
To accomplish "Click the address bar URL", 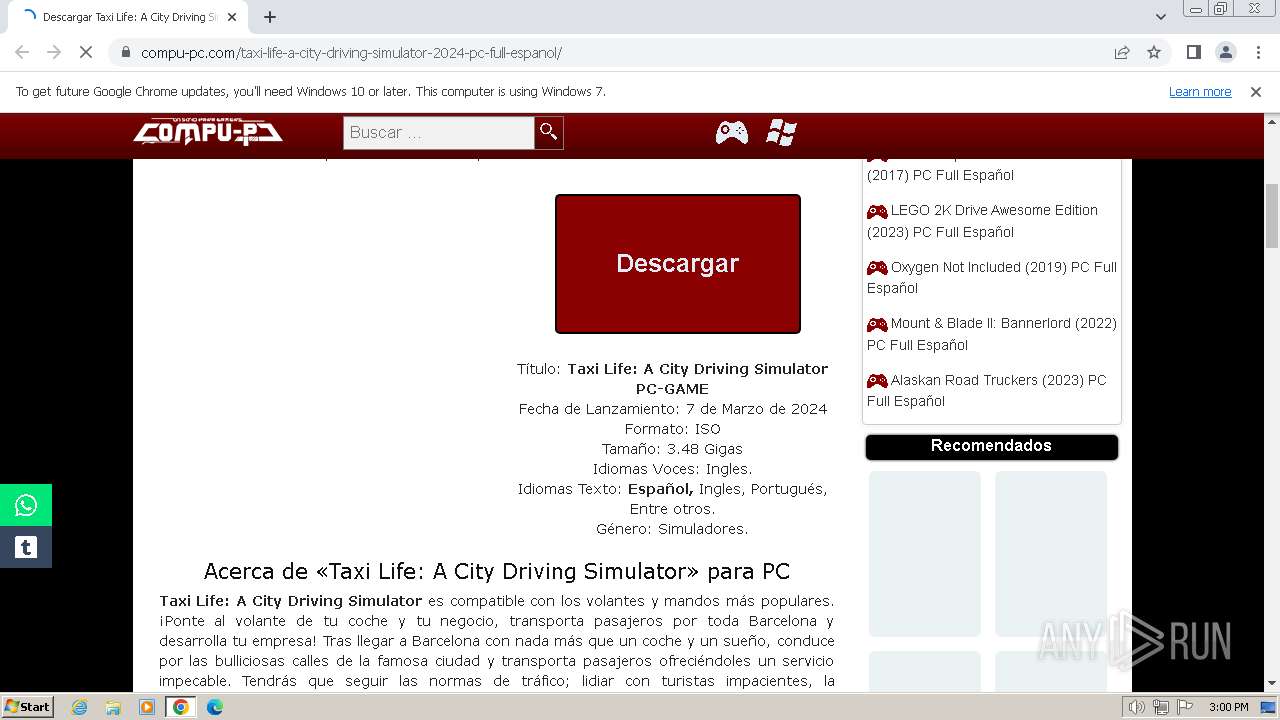I will pyautogui.click(x=351, y=52).
